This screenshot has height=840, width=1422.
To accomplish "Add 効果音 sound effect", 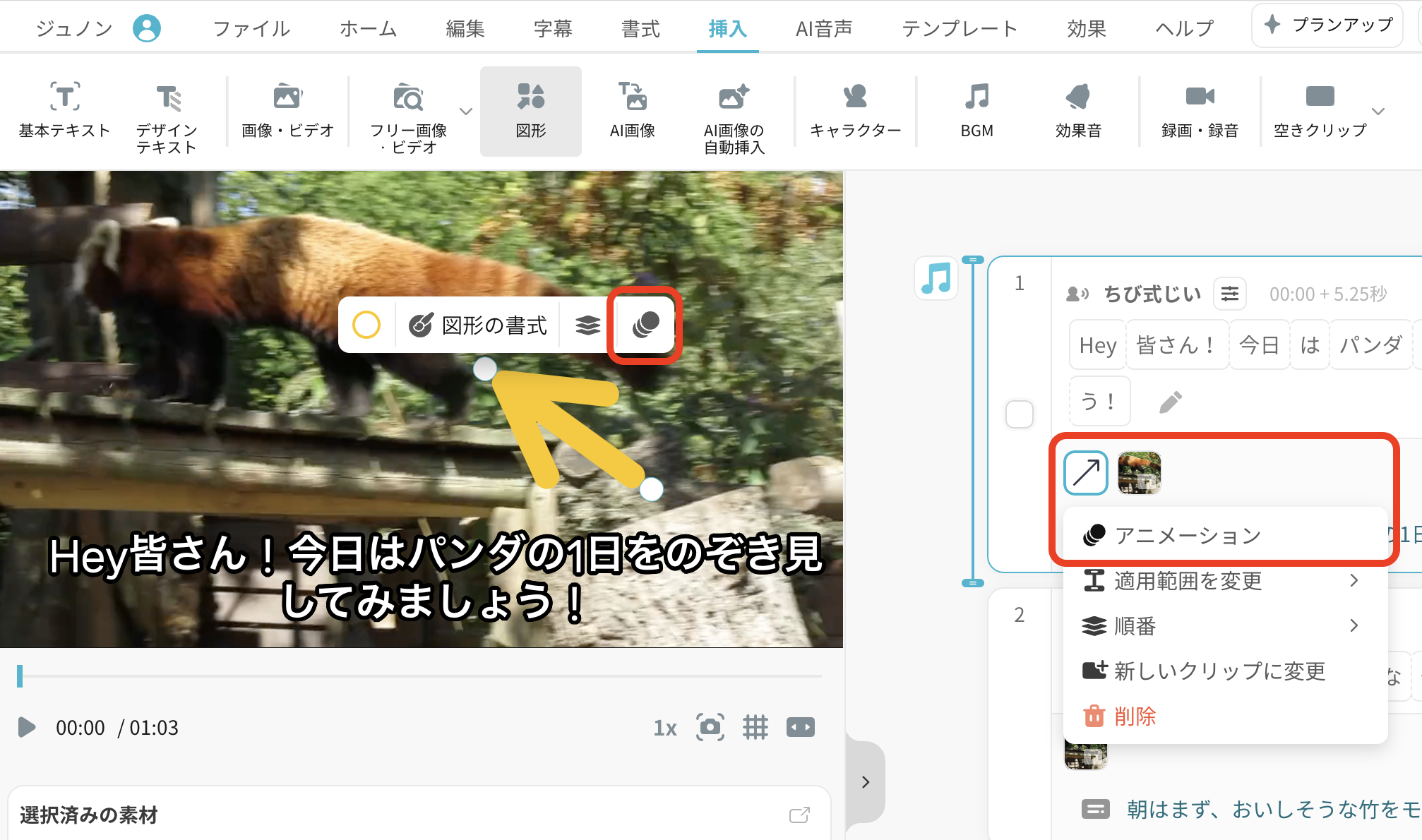I will [1078, 110].
